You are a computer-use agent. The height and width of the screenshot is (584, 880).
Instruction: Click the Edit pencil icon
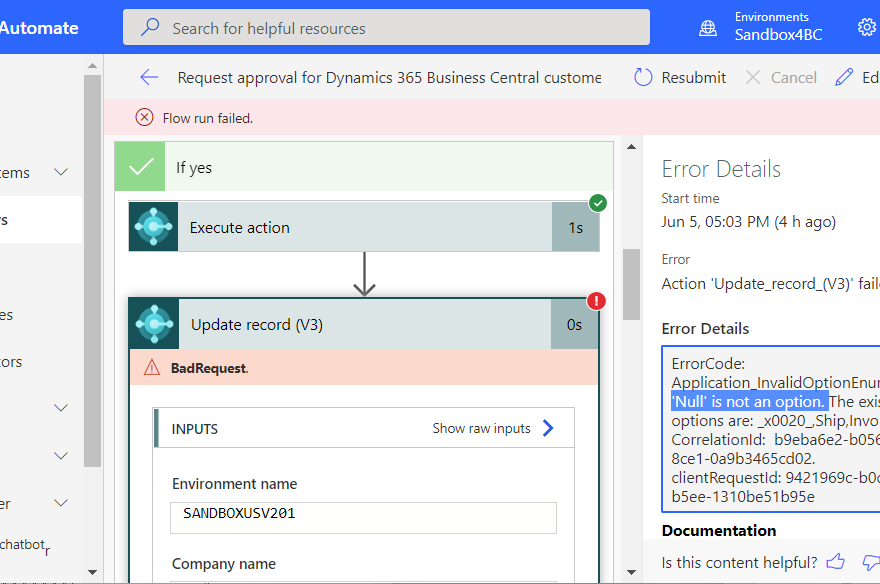coord(844,77)
